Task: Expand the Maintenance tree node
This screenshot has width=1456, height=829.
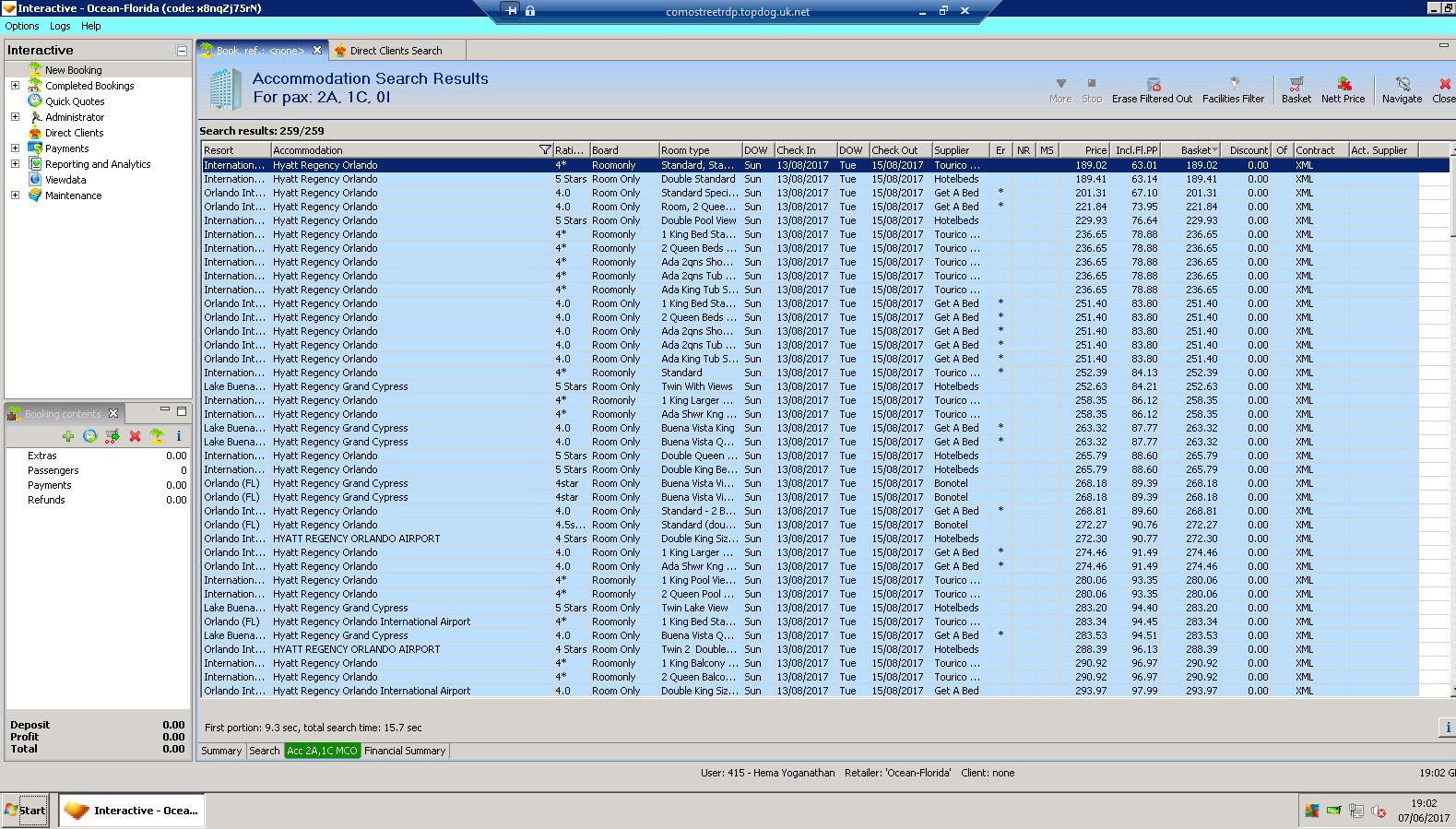Action: pyautogui.click(x=15, y=195)
